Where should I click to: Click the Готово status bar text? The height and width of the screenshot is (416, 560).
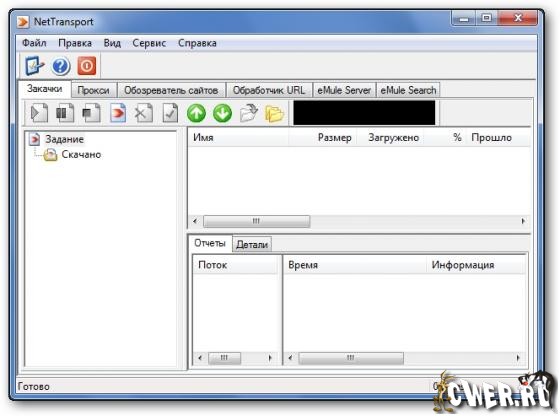click(34, 386)
